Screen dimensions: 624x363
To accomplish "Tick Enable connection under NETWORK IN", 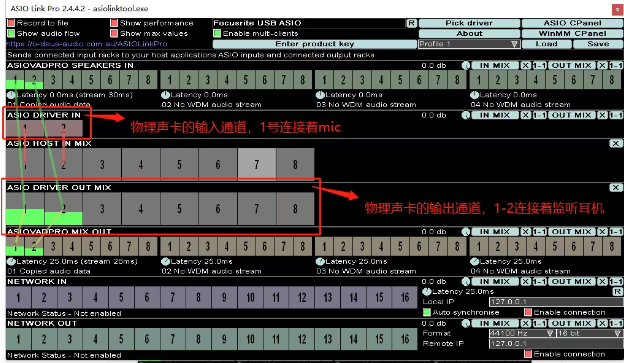I will point(528,312).
